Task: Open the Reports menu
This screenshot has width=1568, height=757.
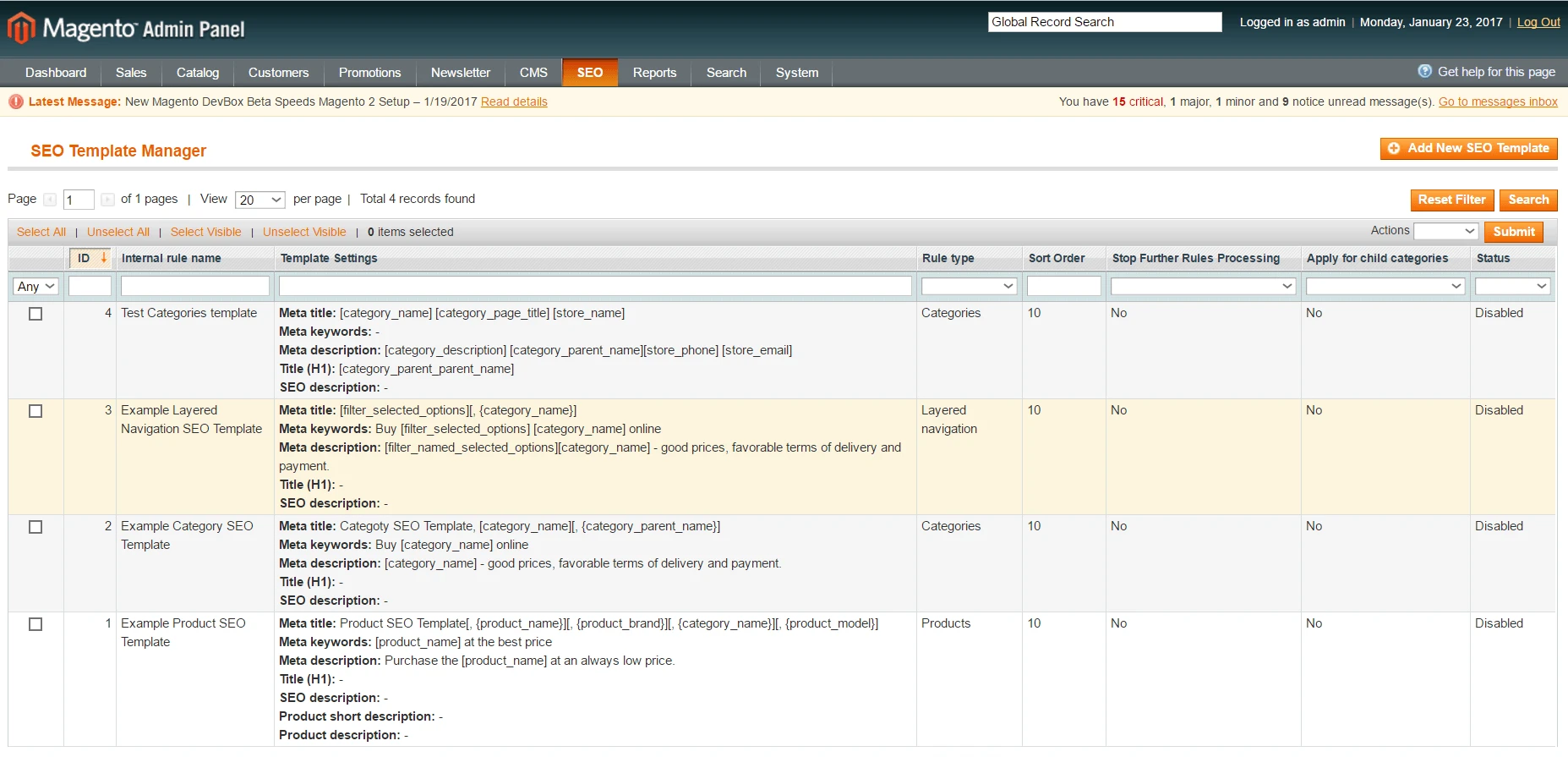Action: [x=655, y=73]
